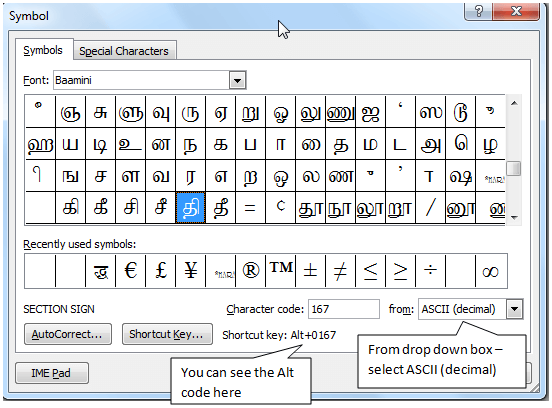This screenshot has height=408, width=552.
Task: Select the less-than-or-equal ≤ recent symbol
Action: (x=370, y=271)
